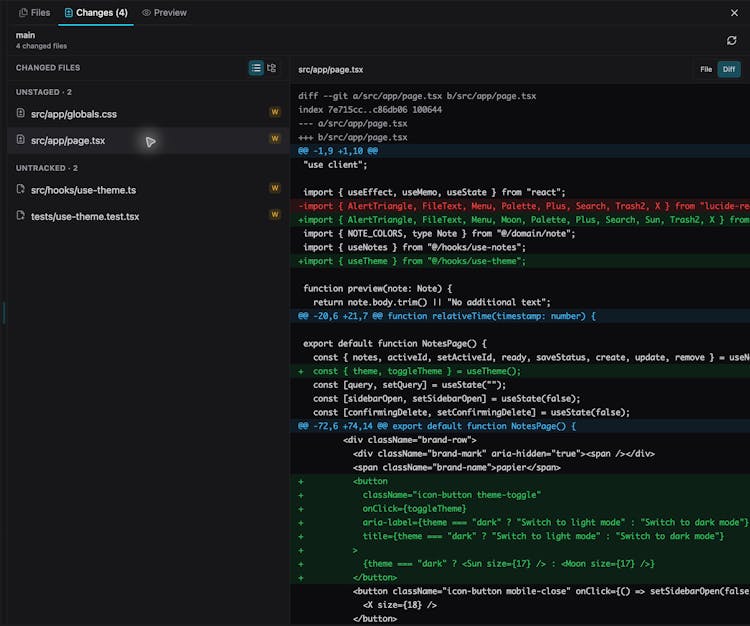Click the '4 changed files' label
The width and height of the screenshot is (750, 626).
coord(41,46)
